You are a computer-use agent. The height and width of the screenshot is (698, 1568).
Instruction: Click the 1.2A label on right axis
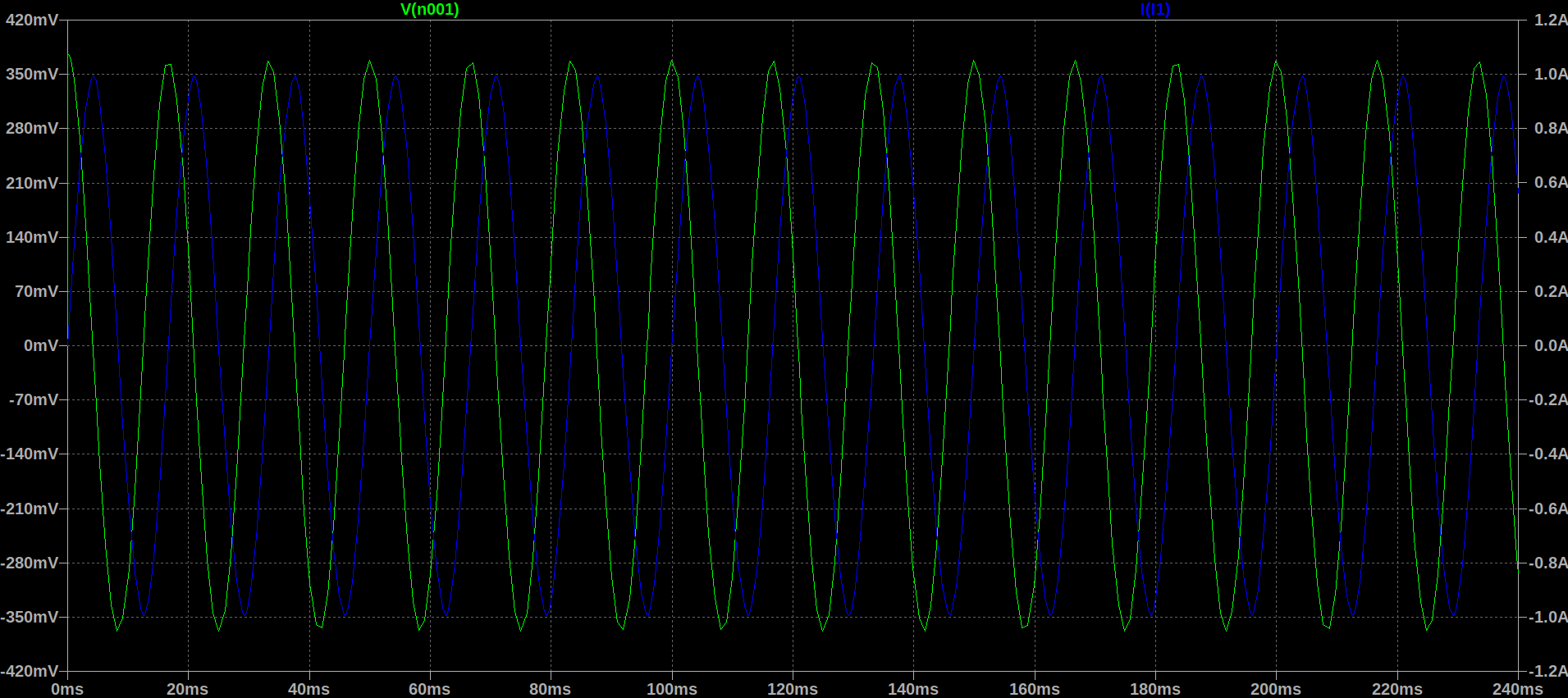coord(1550,20)
